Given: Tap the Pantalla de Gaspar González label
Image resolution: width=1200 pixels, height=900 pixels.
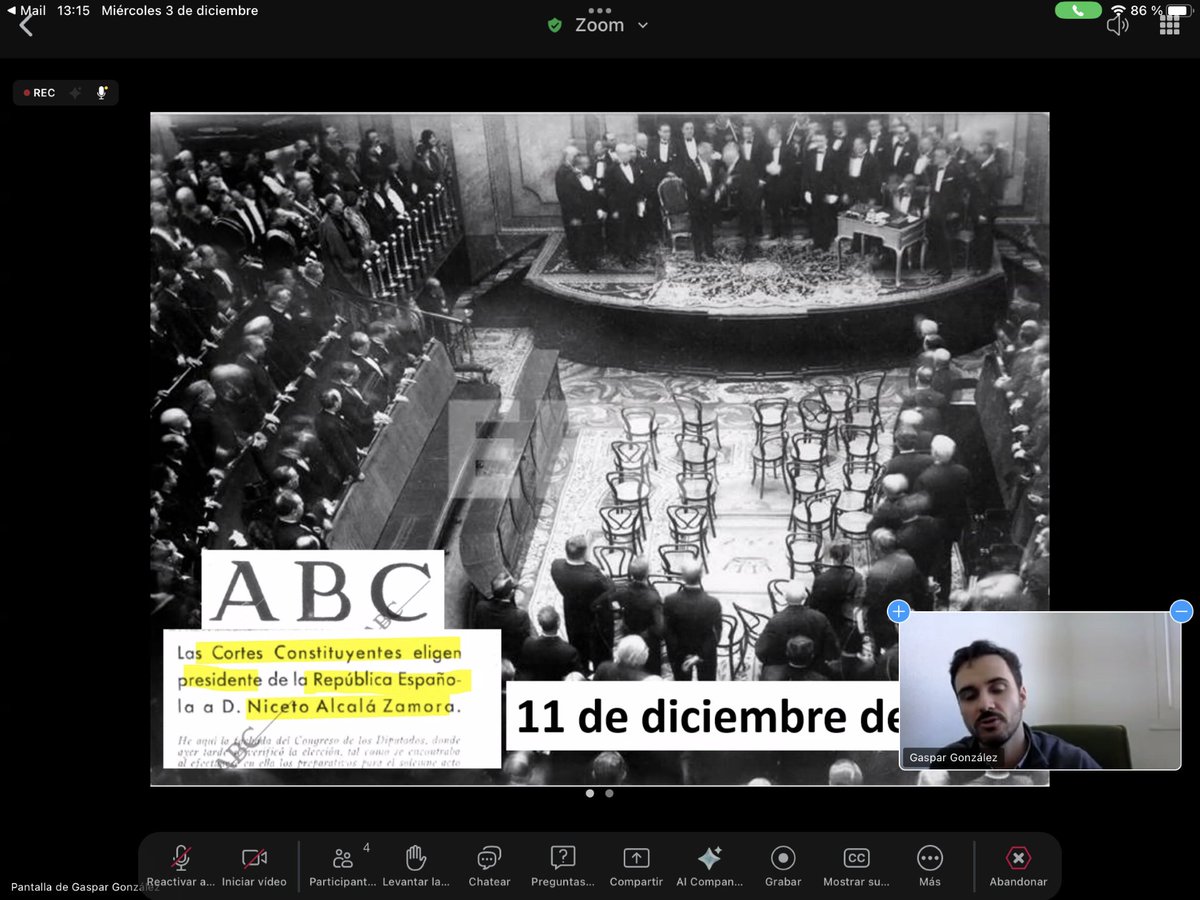Looking at the screenshot, I should click(x=85, y=887).
